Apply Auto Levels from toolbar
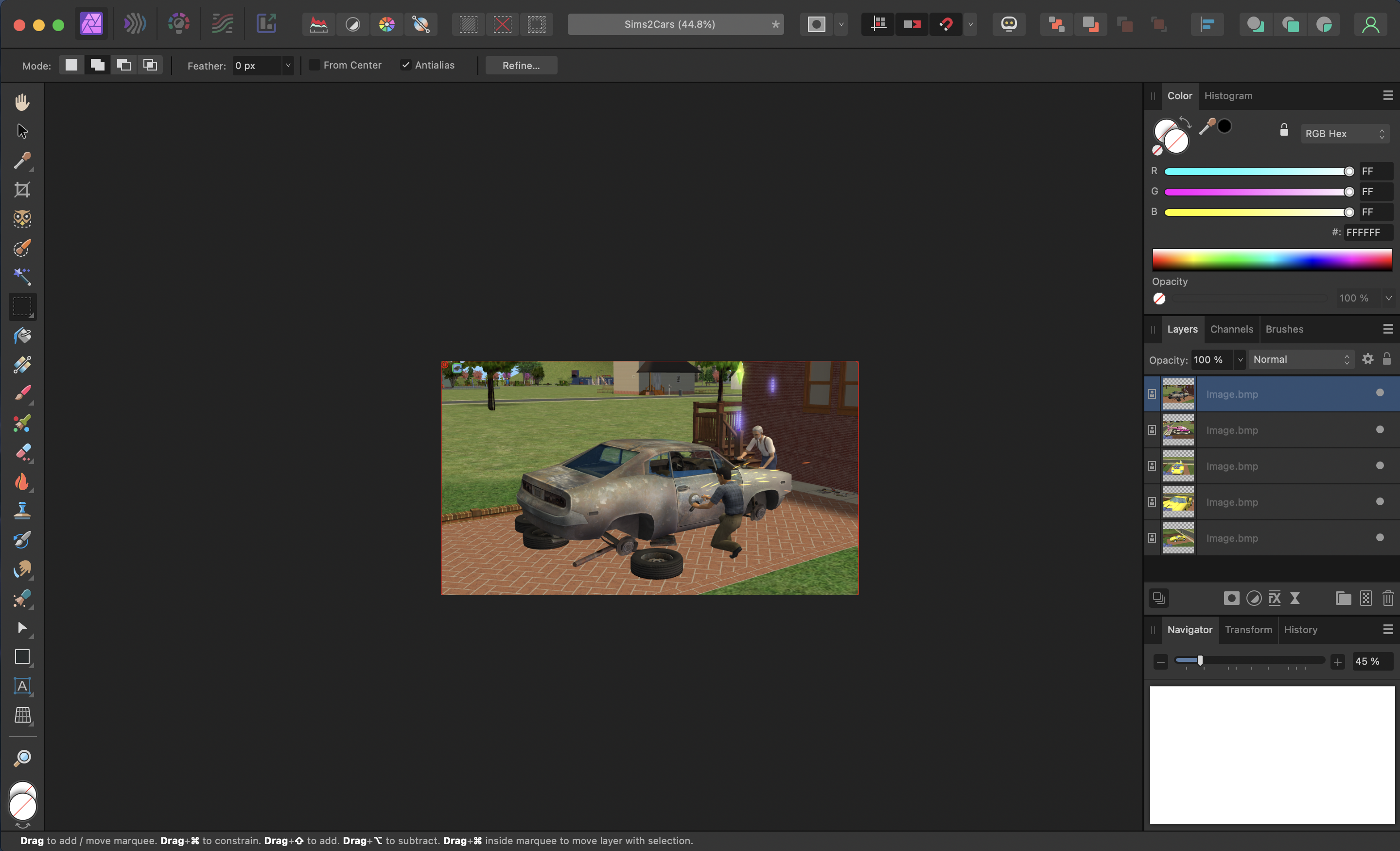This screenshot has height=851, width=1400. [x=318, y=24]
